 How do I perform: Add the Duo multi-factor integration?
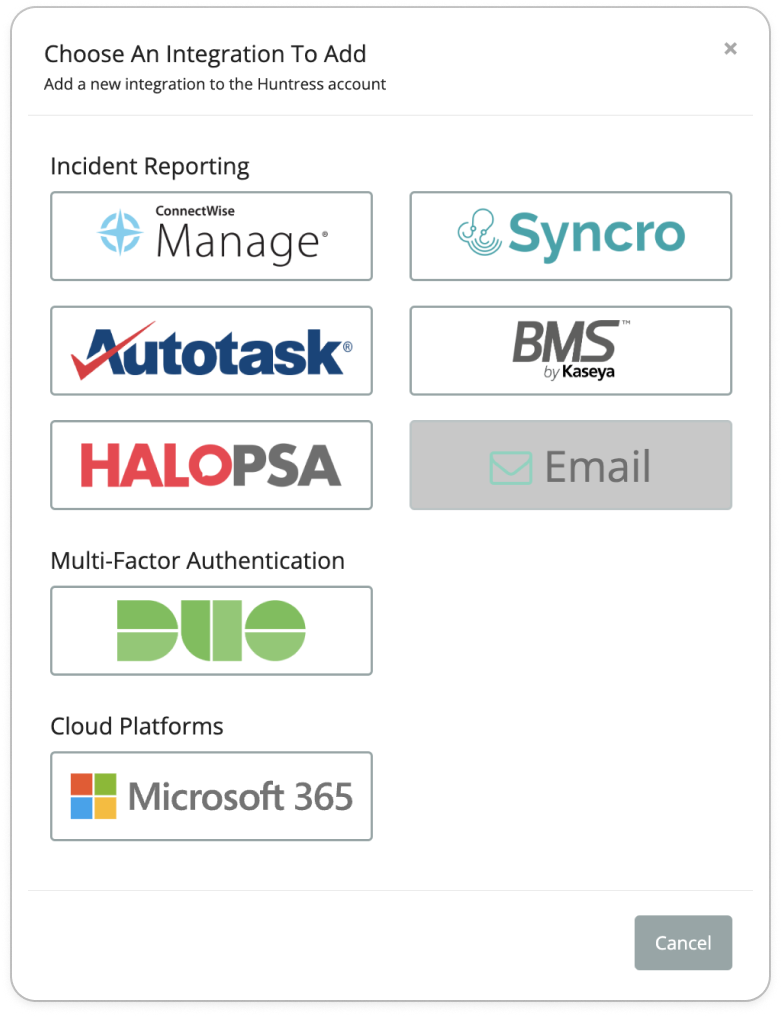[211, 630]
